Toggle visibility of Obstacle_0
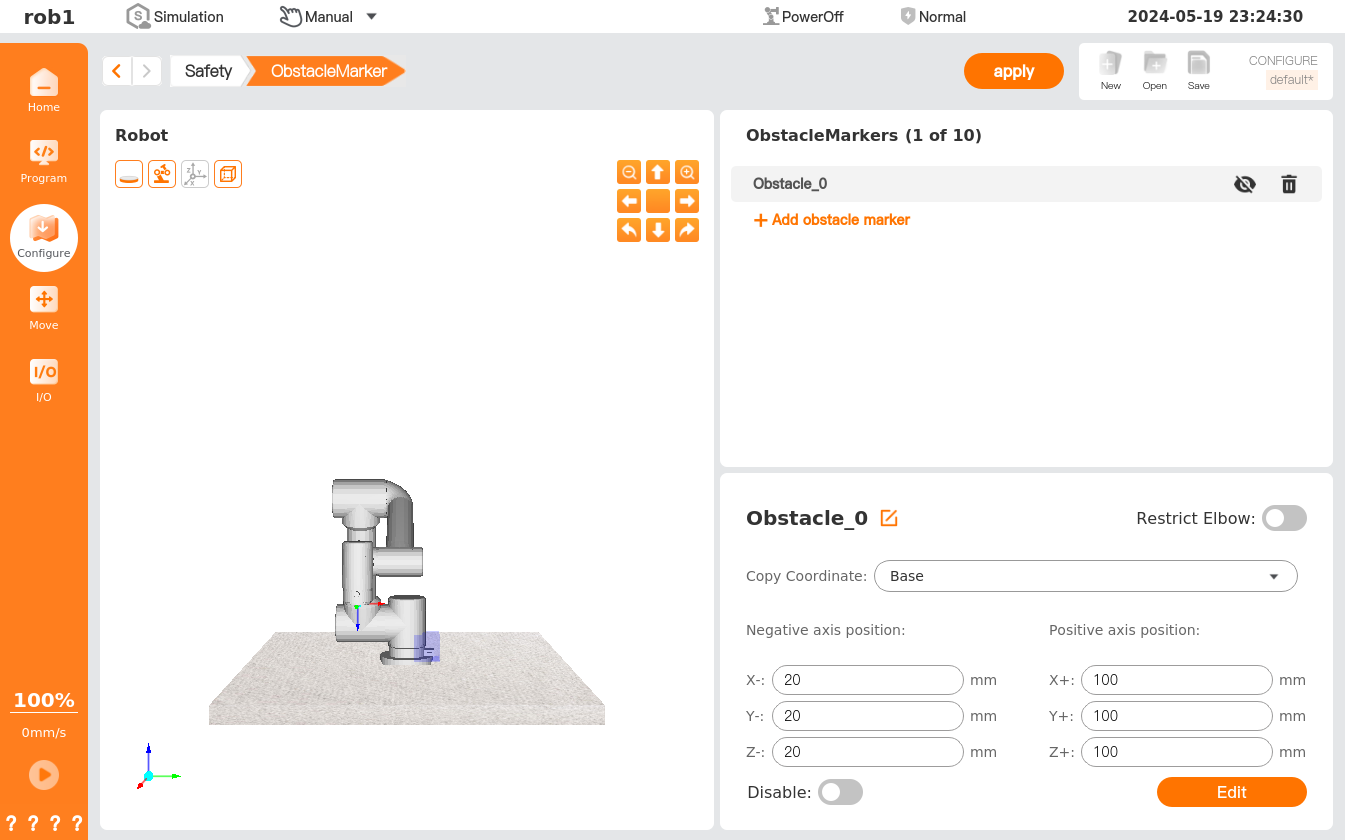Viewport: 1345px width, 840px height. (1245, 184)
